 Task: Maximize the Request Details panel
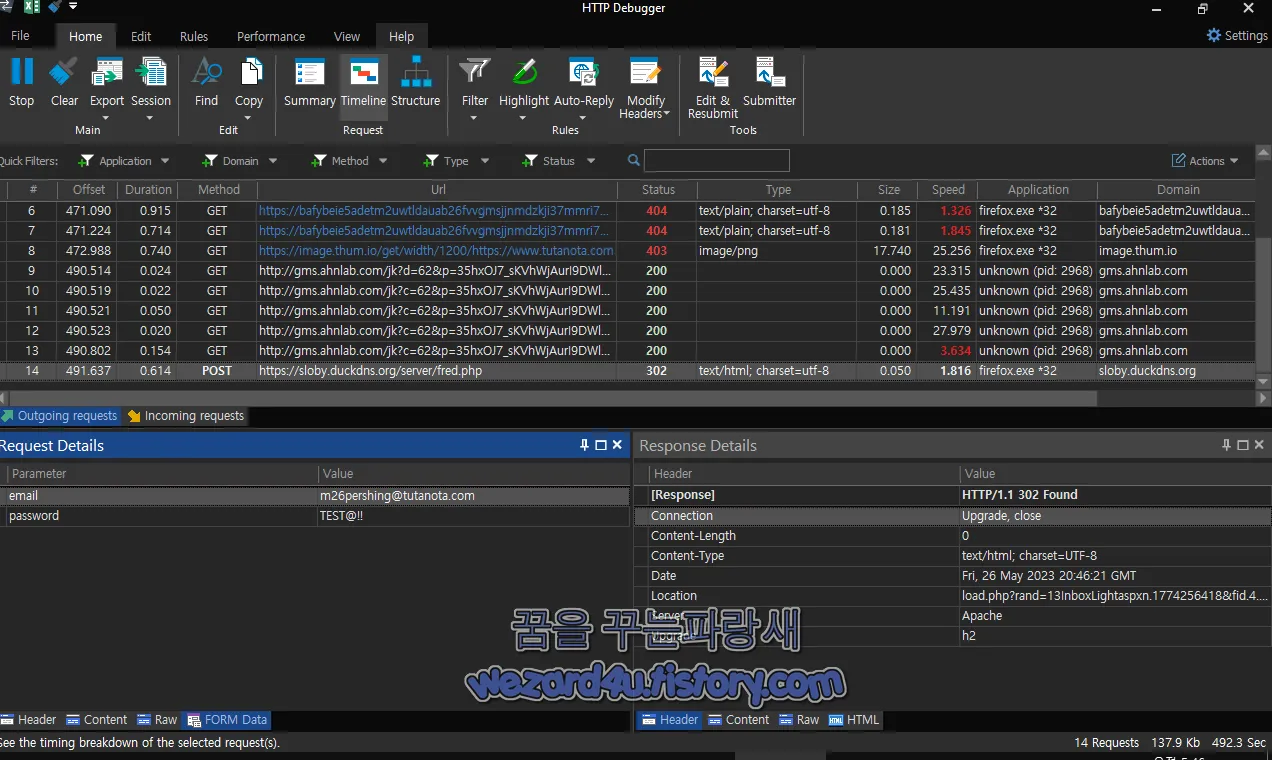click(601, 445)
